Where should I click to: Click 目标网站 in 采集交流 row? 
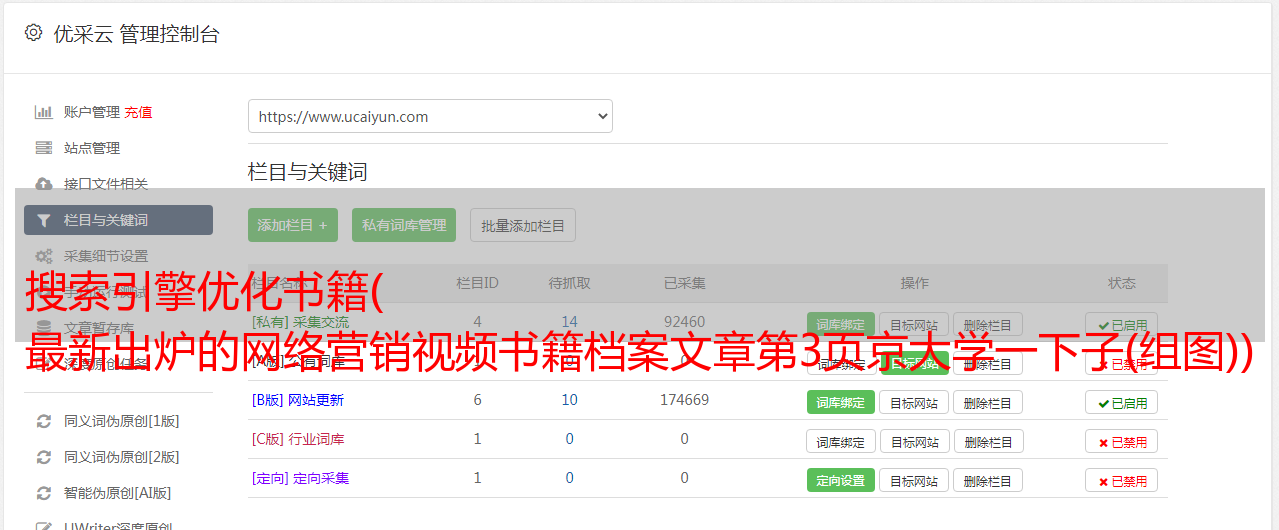pyautogui.click(x=914, y=324)
